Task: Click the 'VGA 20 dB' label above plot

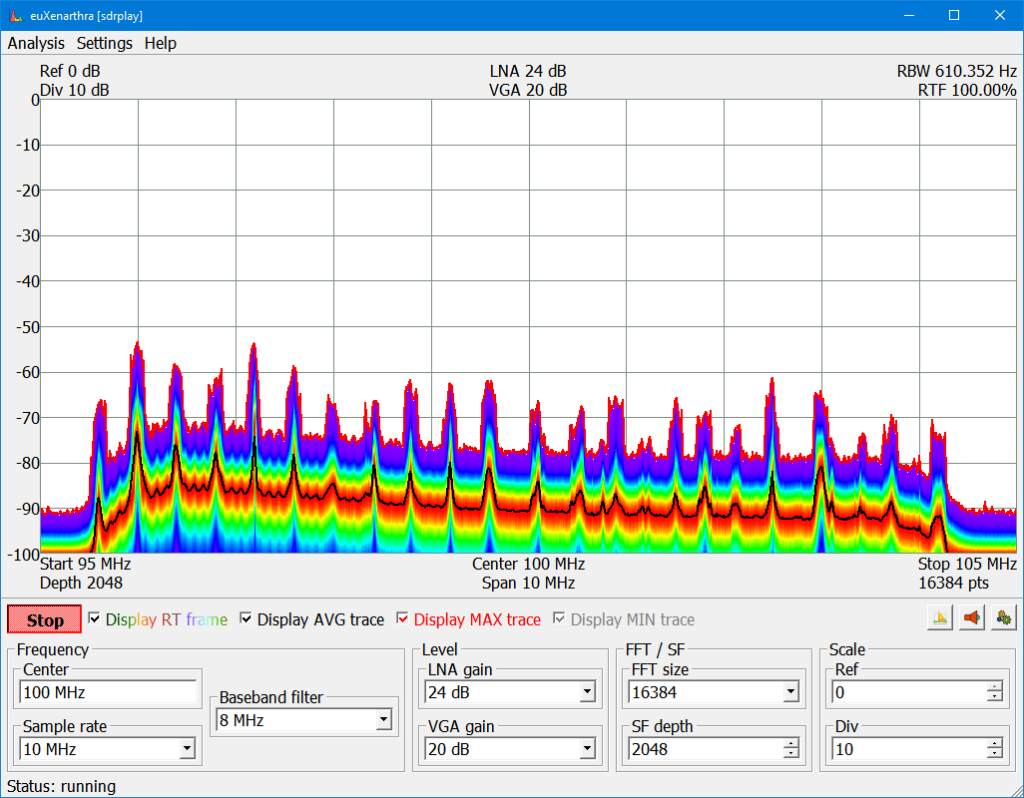Action: pyautogui.click(x=528, y=90)
